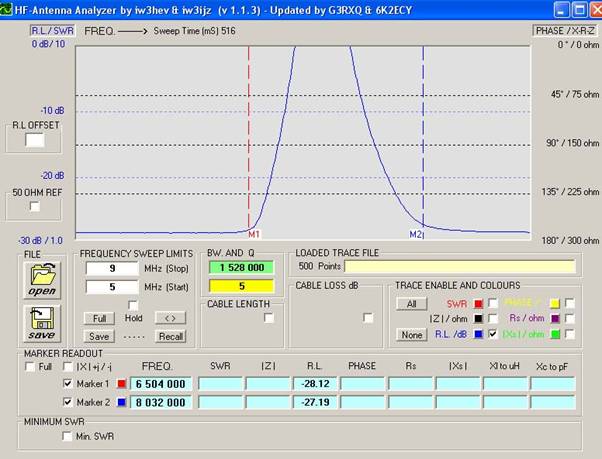The image size is (602, 459).
Task: Click the save floppy disk icon
Action: (42, 324)
